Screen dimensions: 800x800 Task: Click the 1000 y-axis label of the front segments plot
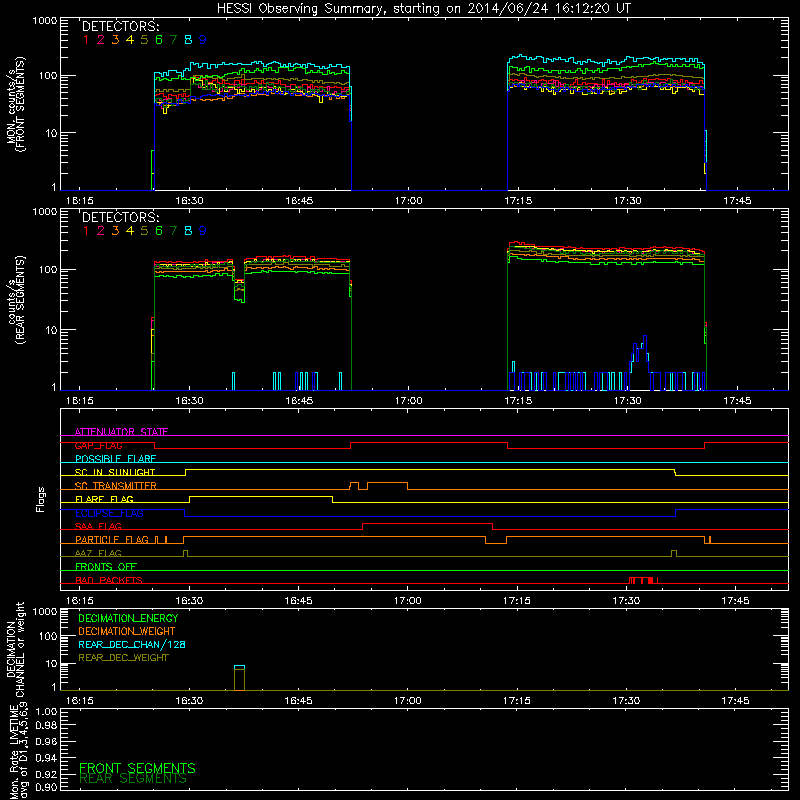point(44,21)
